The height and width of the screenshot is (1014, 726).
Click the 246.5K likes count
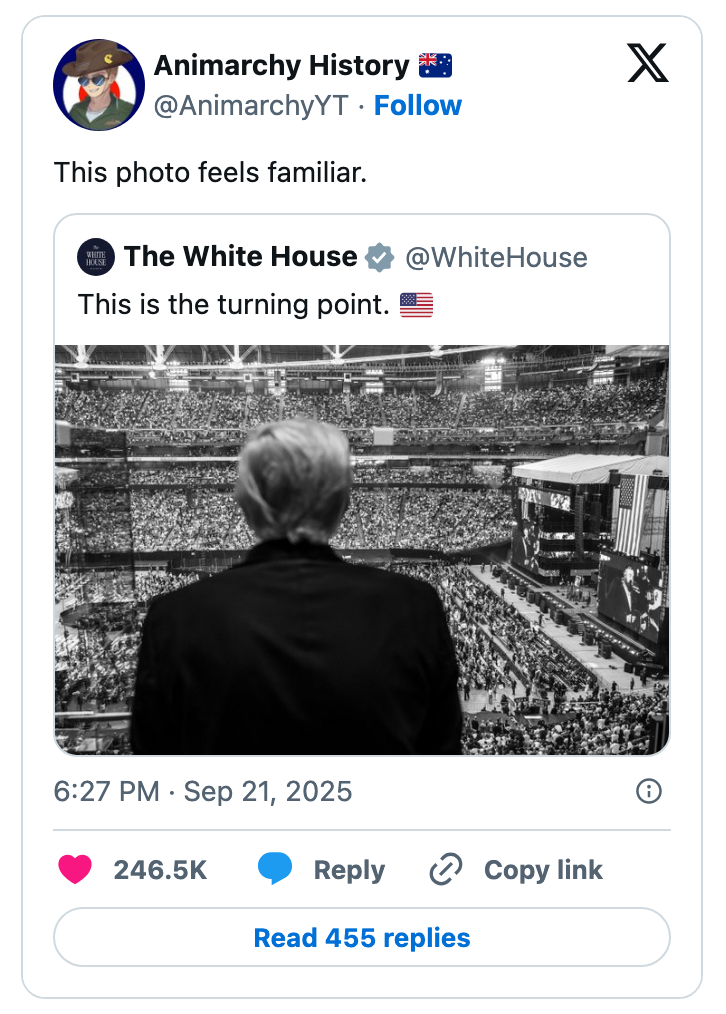pos(160,870)
